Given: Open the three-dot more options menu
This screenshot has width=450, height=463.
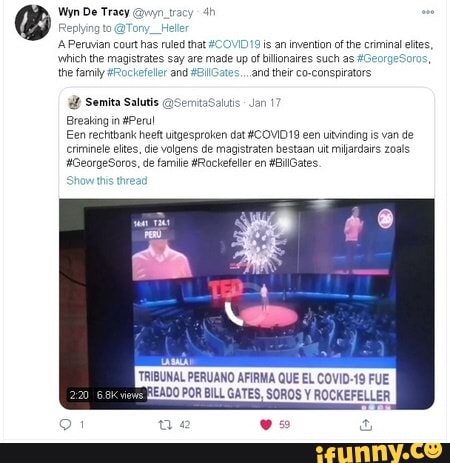Looking at the screenshot, I should [x=428, y=12].
